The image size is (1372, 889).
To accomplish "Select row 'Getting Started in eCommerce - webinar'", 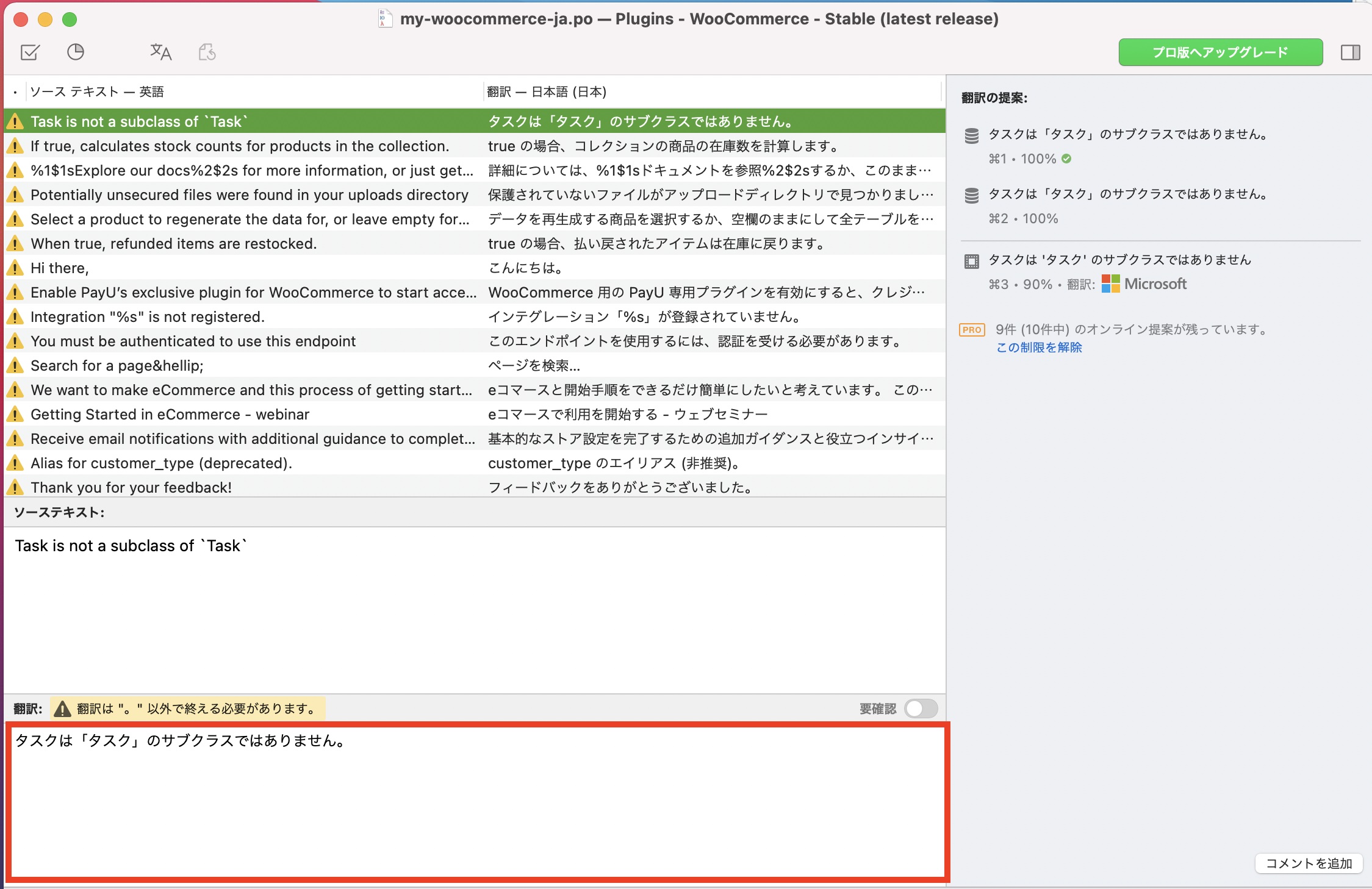I will click(475, 414).
